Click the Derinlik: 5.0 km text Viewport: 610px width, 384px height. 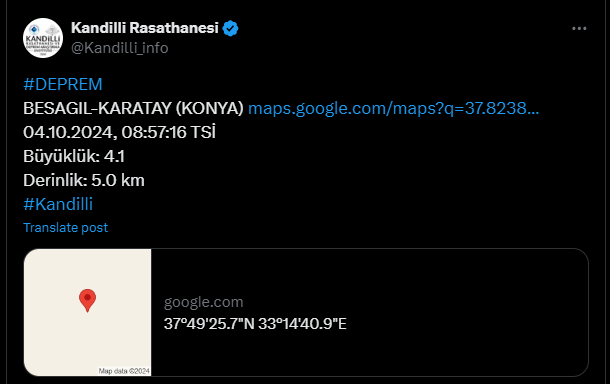pyautogui.click(x=84, y=181)
